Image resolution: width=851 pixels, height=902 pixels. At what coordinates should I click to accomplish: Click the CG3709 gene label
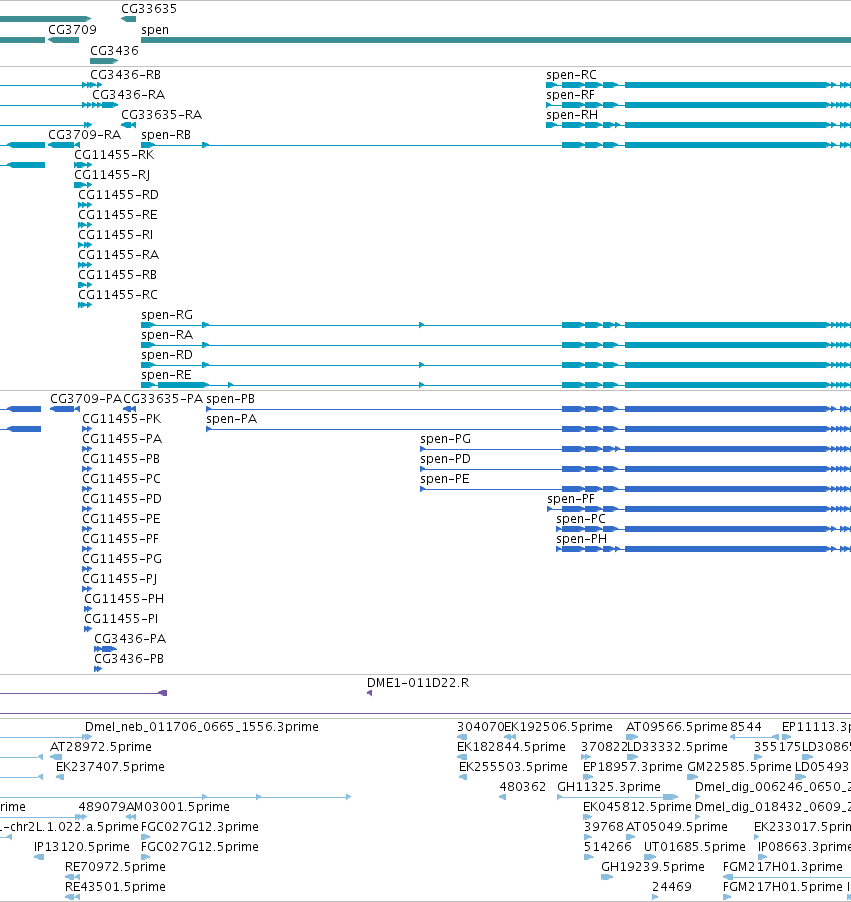pyautogui.click(x=72, y=30)
